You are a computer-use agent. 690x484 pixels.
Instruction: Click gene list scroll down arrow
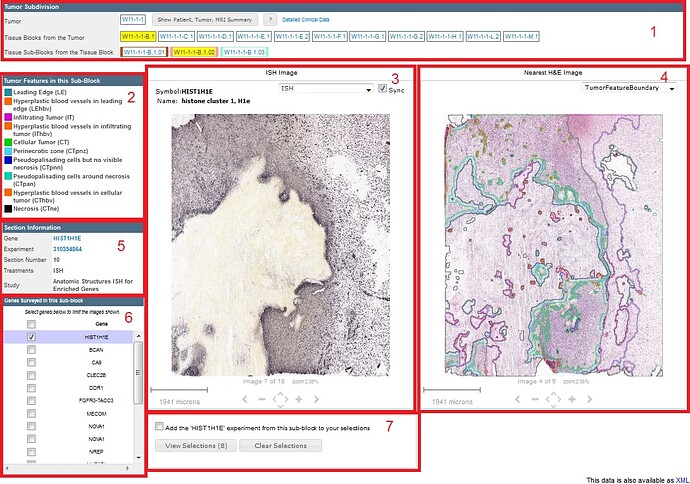pyautogui.click(x=139, y=457)
